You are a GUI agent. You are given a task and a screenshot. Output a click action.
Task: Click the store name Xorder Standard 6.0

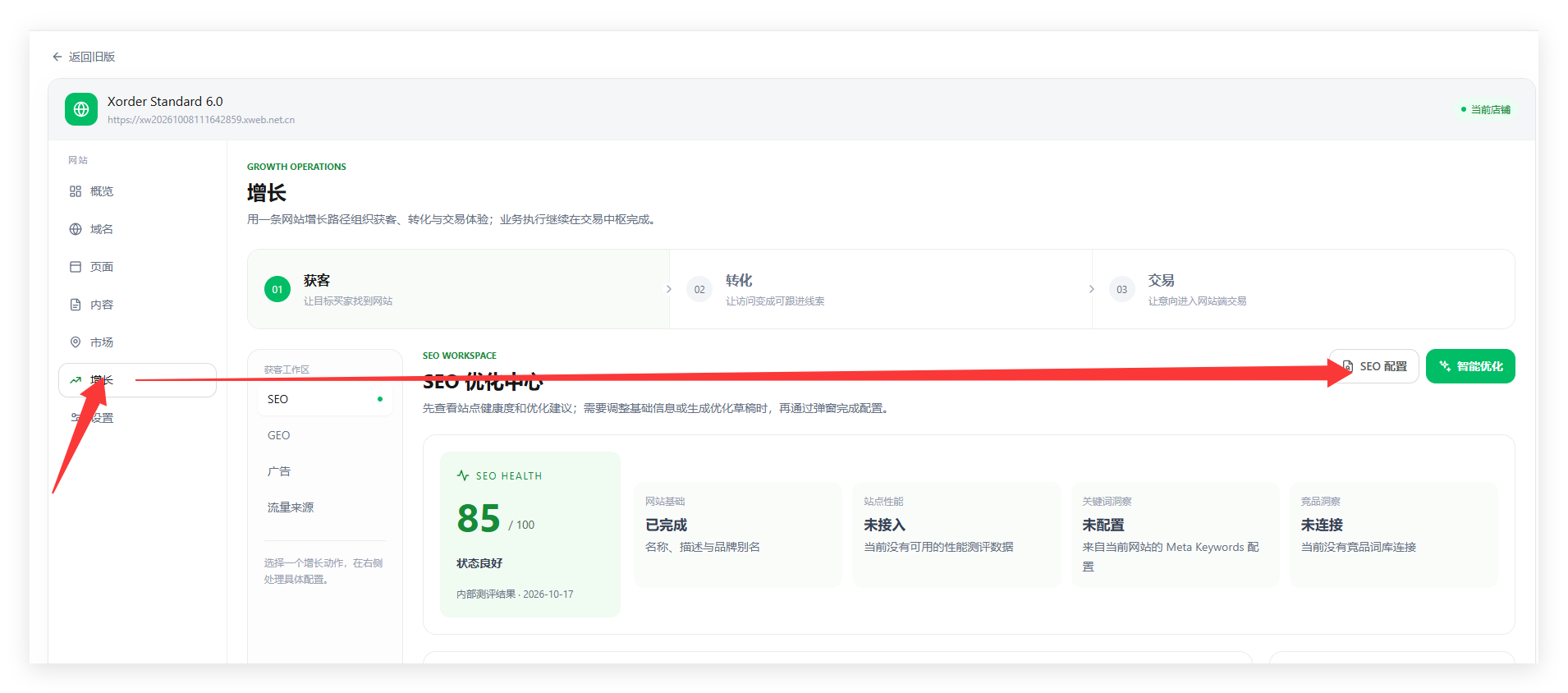pyautogui.click(x=165, y=101)
